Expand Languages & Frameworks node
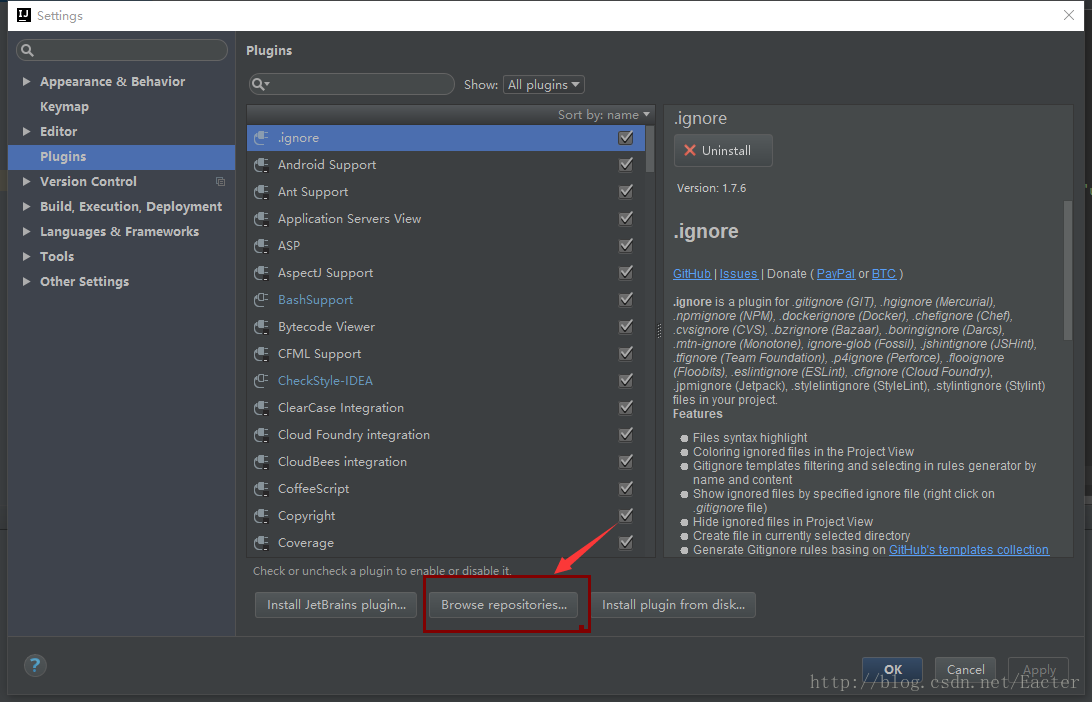The width and height of the screenshot is (1092, 702). click(x=26, y=232)
